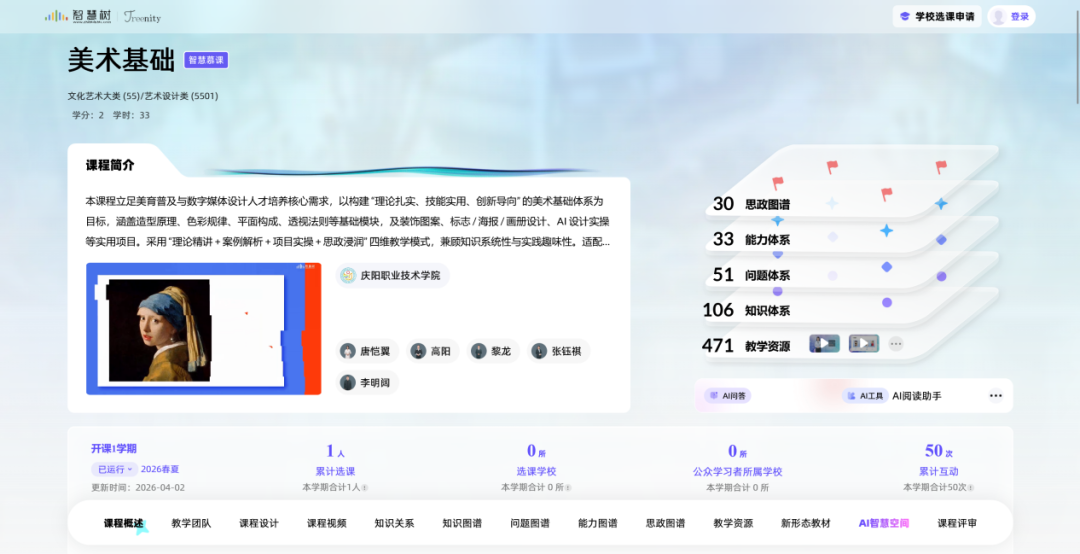Switch to 新形态教材 tab
This screenshot has height=554, width=1080.
806,524
